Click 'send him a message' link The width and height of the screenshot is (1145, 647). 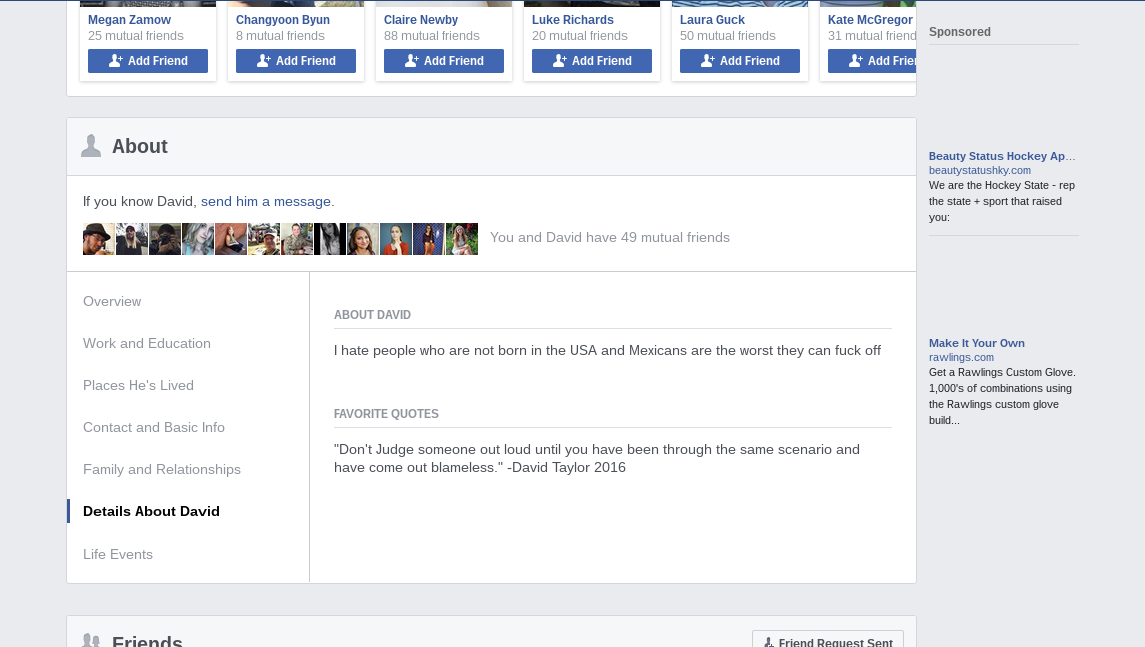point(266,202)
